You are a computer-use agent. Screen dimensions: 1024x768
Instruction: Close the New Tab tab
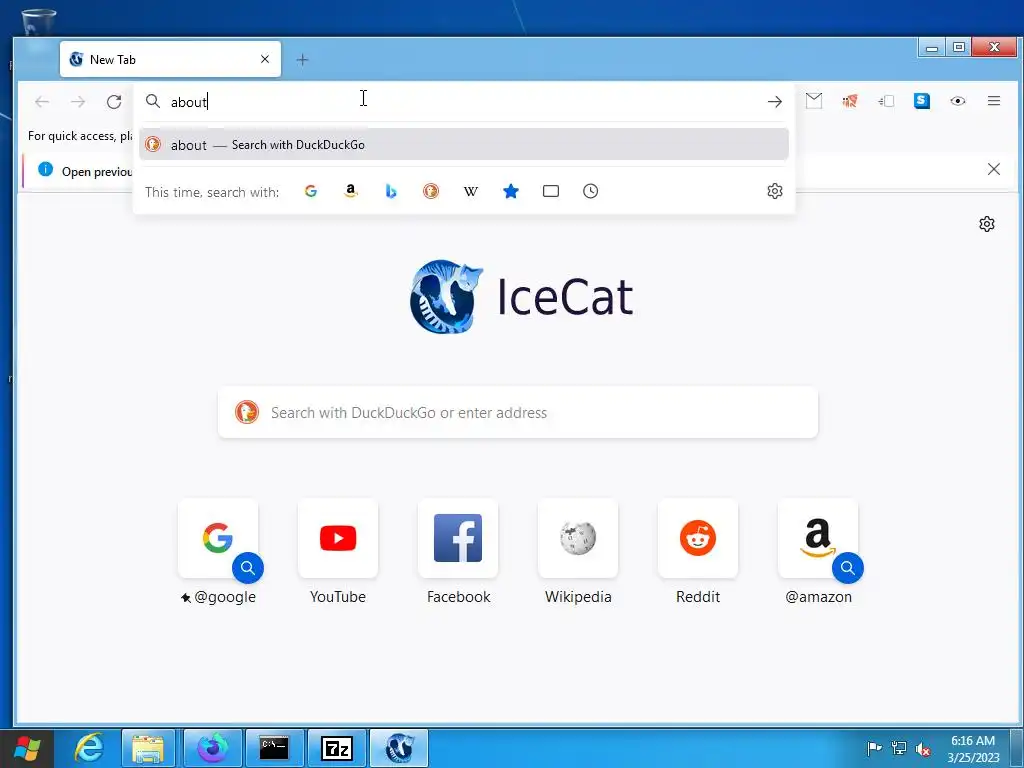264,59
